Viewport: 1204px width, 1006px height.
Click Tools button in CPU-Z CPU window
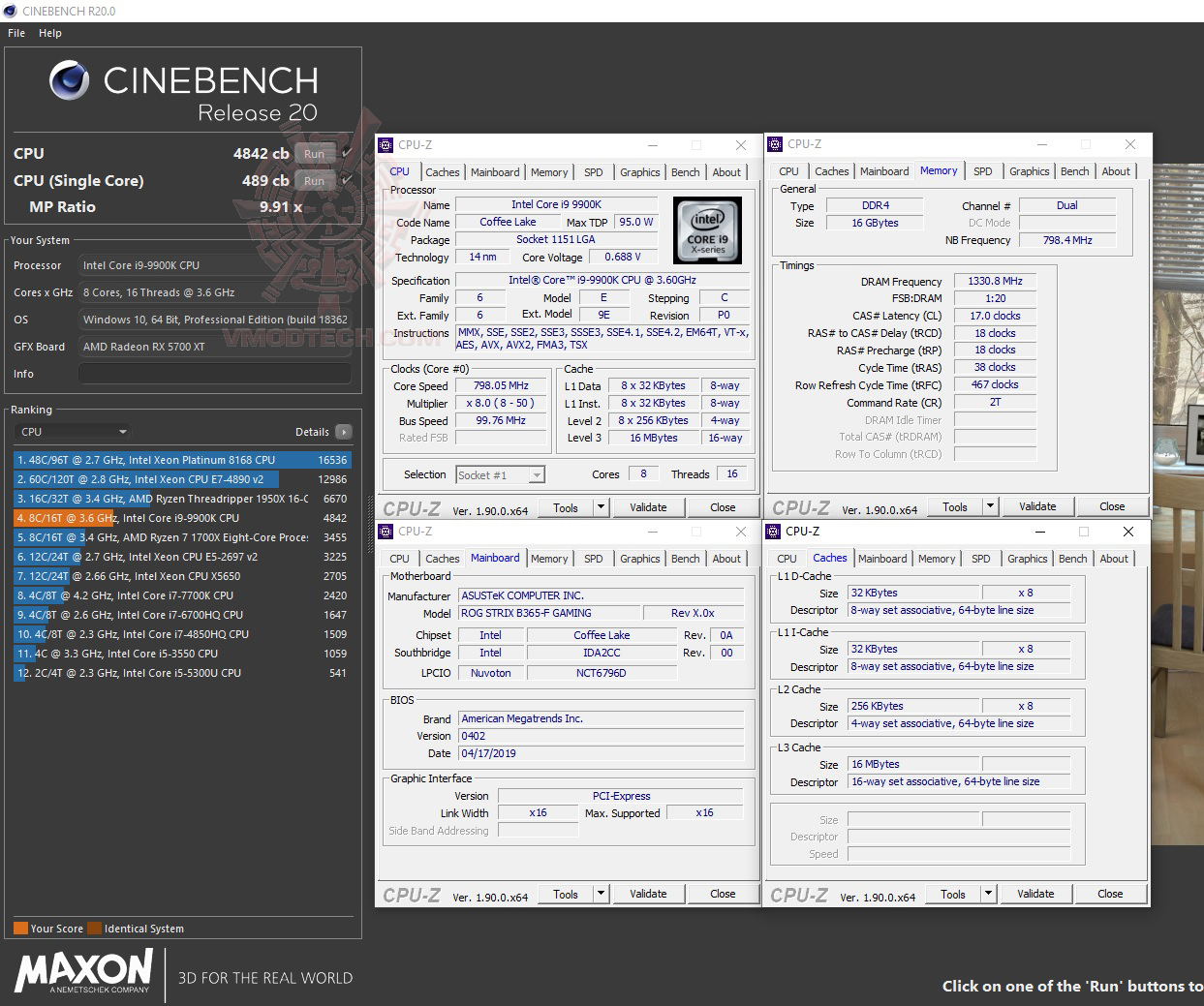point(566,507)
